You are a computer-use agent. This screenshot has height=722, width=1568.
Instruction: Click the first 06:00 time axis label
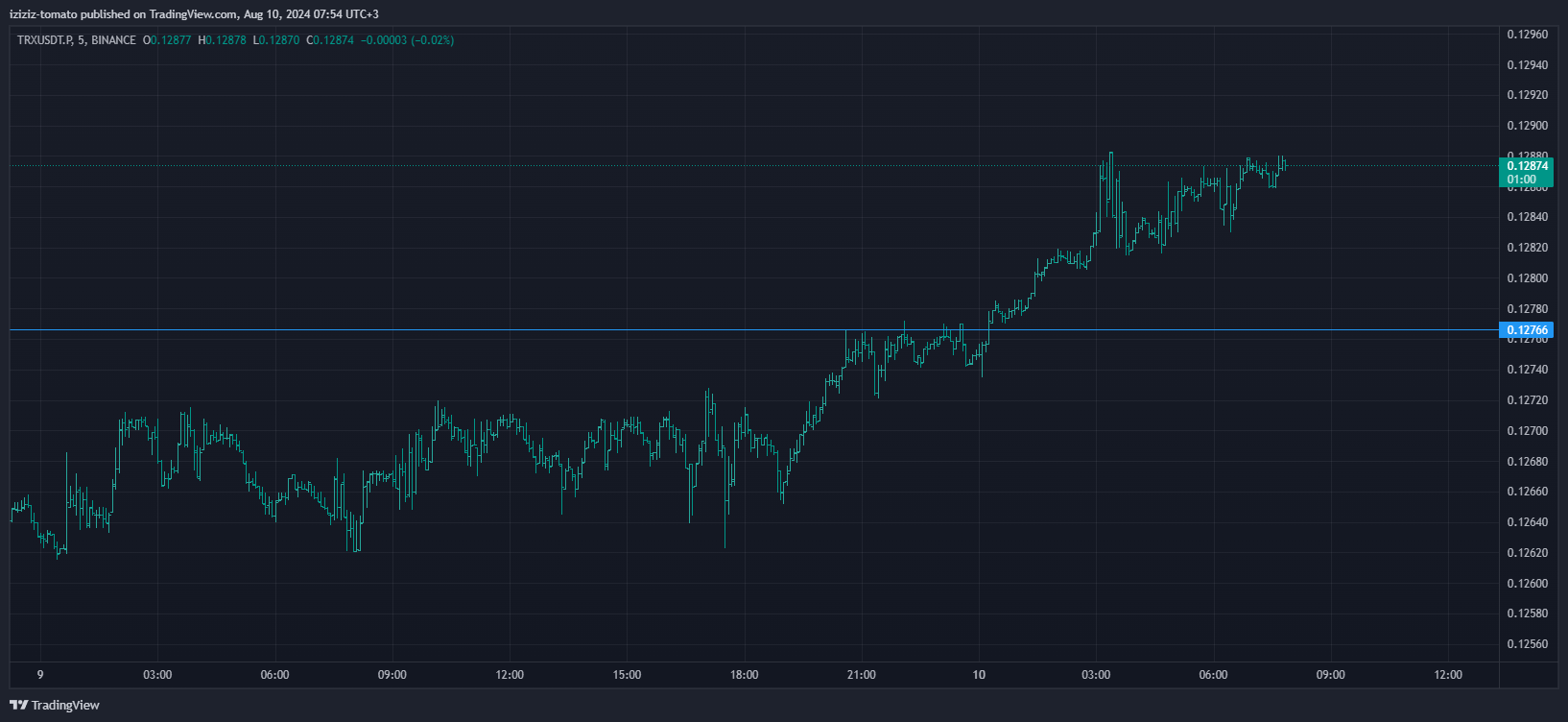point(274,675)
